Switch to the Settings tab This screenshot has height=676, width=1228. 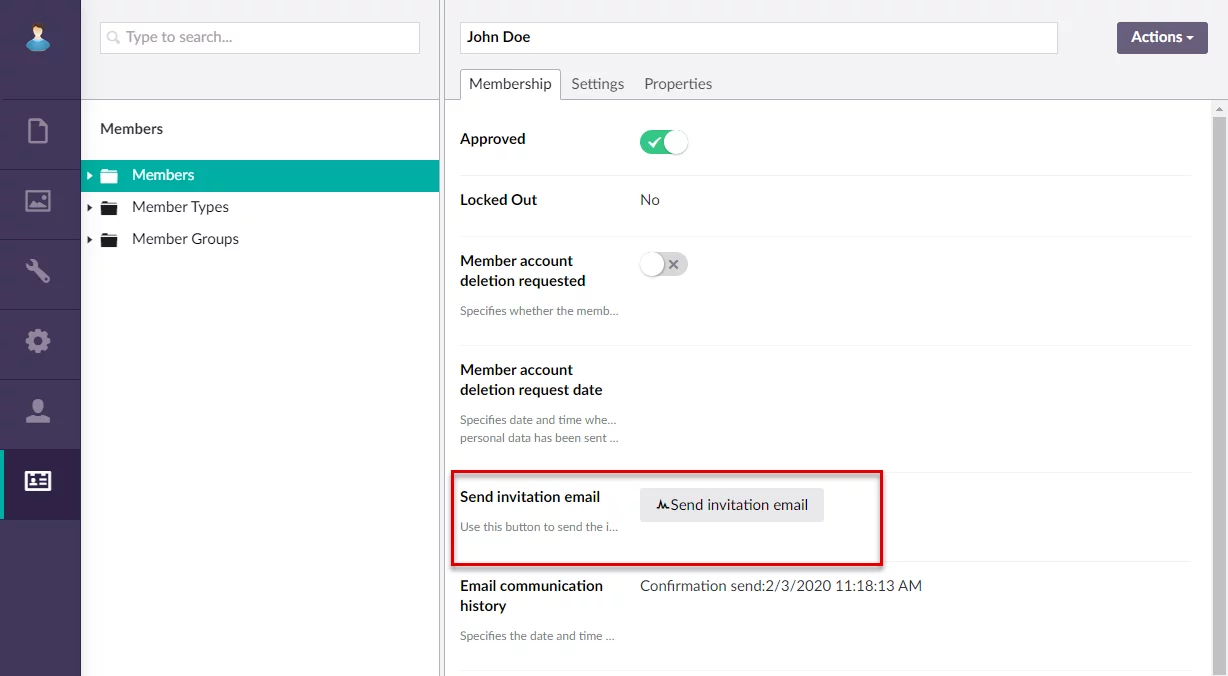click(597, 84)
